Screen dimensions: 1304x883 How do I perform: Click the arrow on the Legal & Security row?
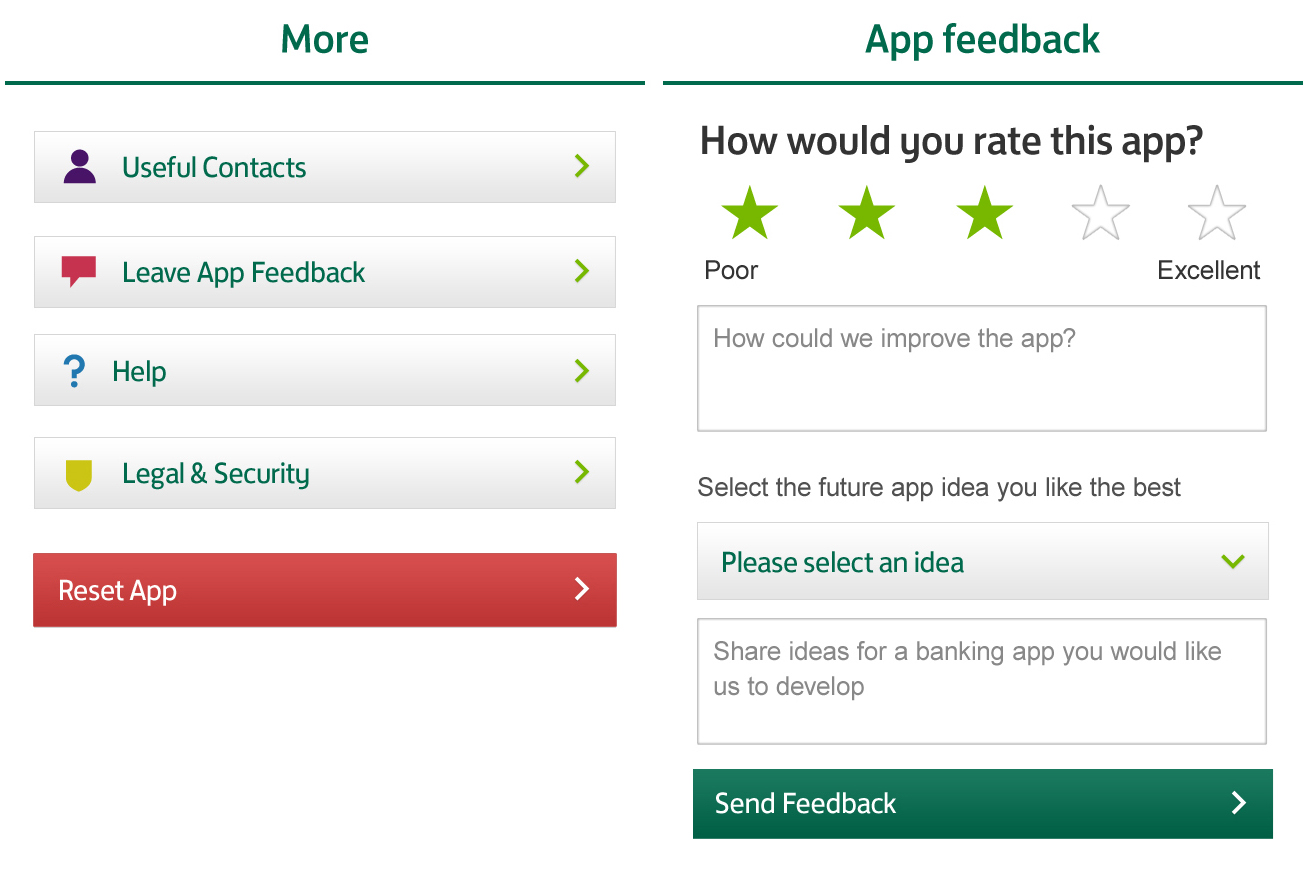pos(582,472)
